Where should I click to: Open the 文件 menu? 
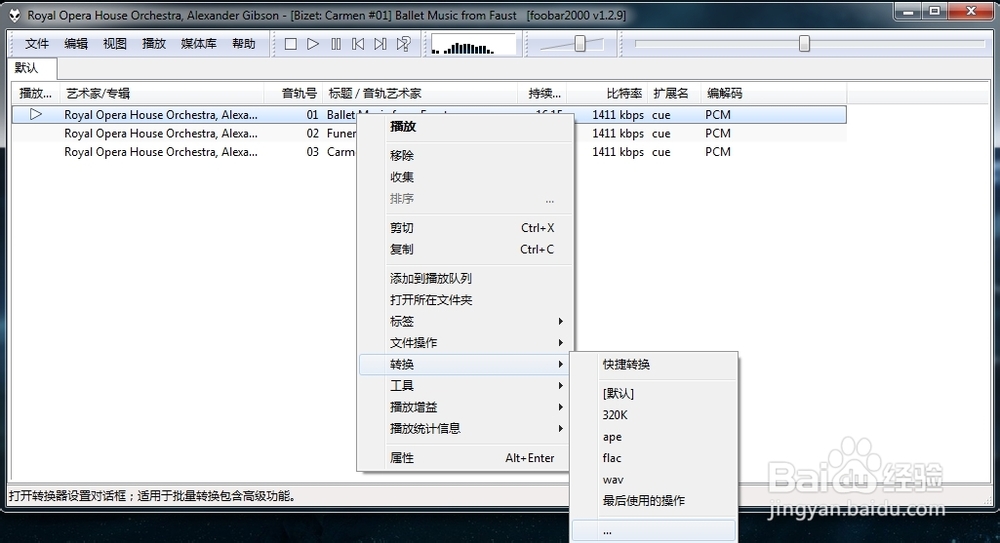(37, 43)
